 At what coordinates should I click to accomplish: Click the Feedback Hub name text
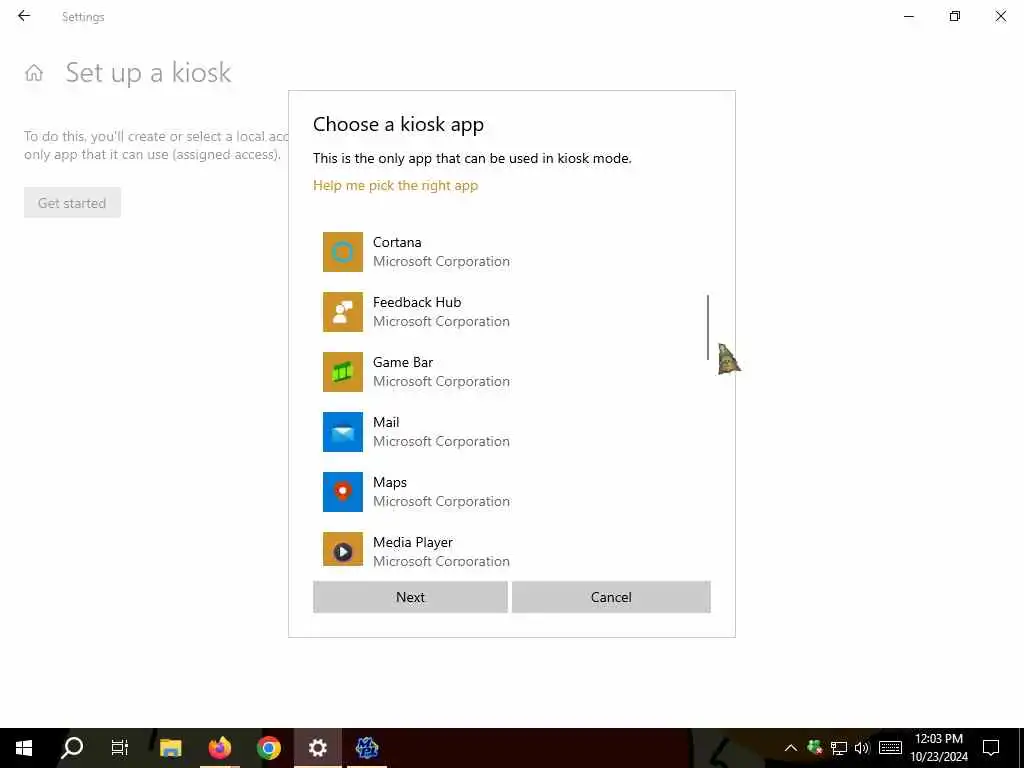tap(417, 302)
